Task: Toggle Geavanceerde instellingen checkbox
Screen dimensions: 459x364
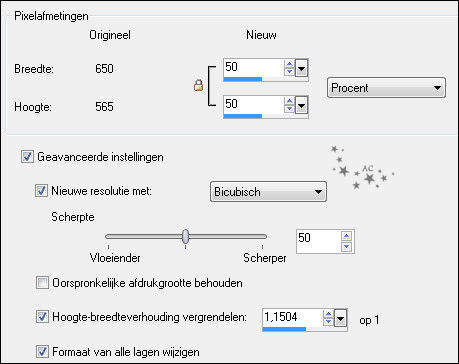Action: 27,157
